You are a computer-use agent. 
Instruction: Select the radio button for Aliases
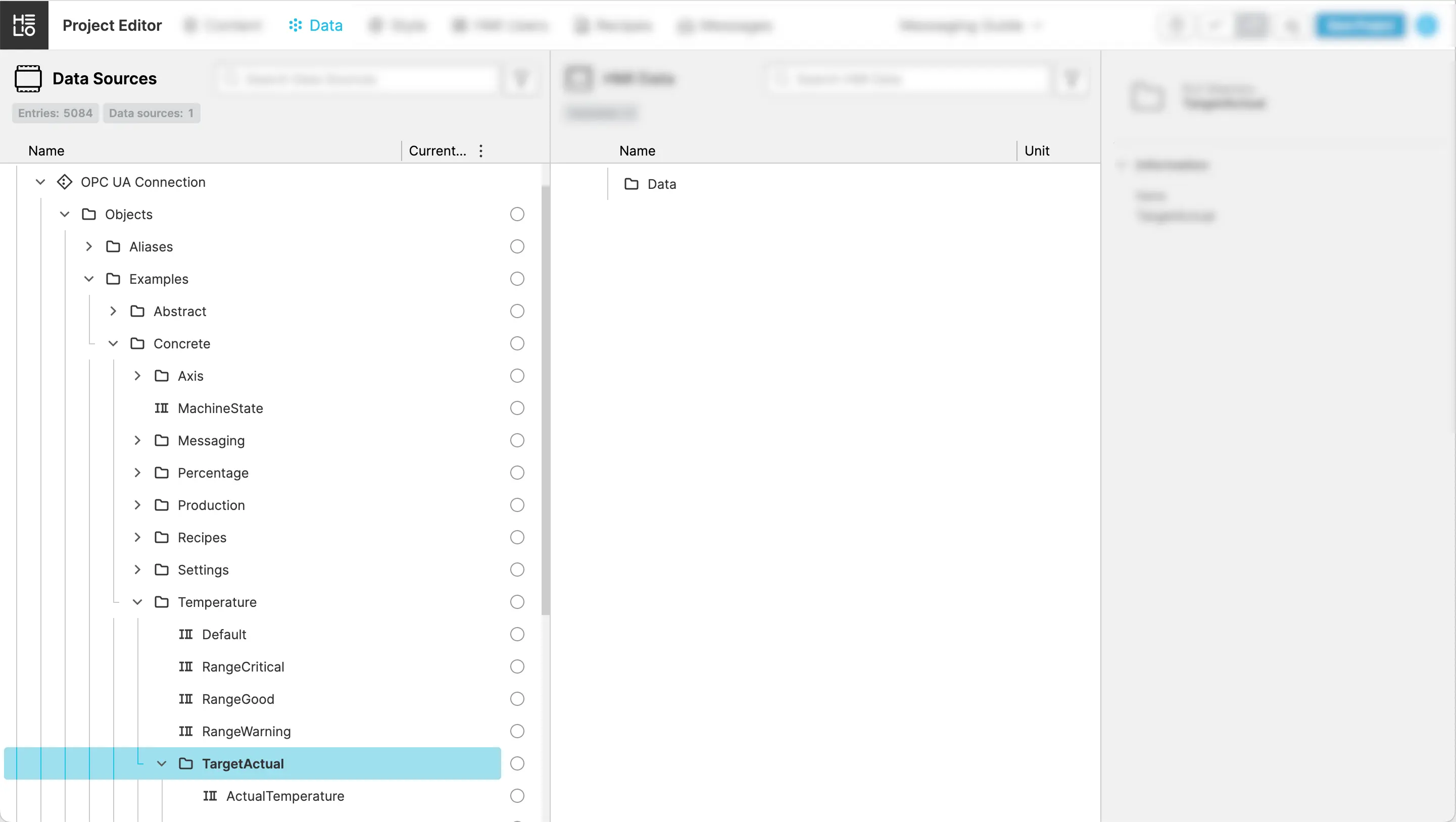tap(517, 247)
